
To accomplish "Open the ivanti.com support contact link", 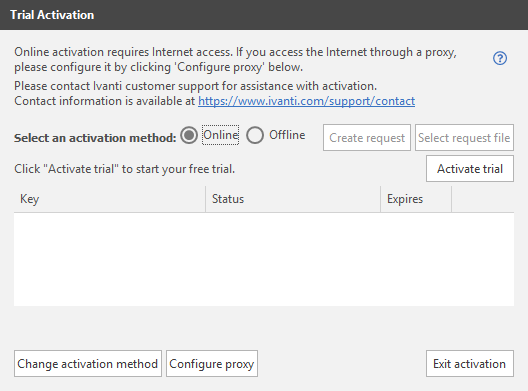I will [306, 101].
